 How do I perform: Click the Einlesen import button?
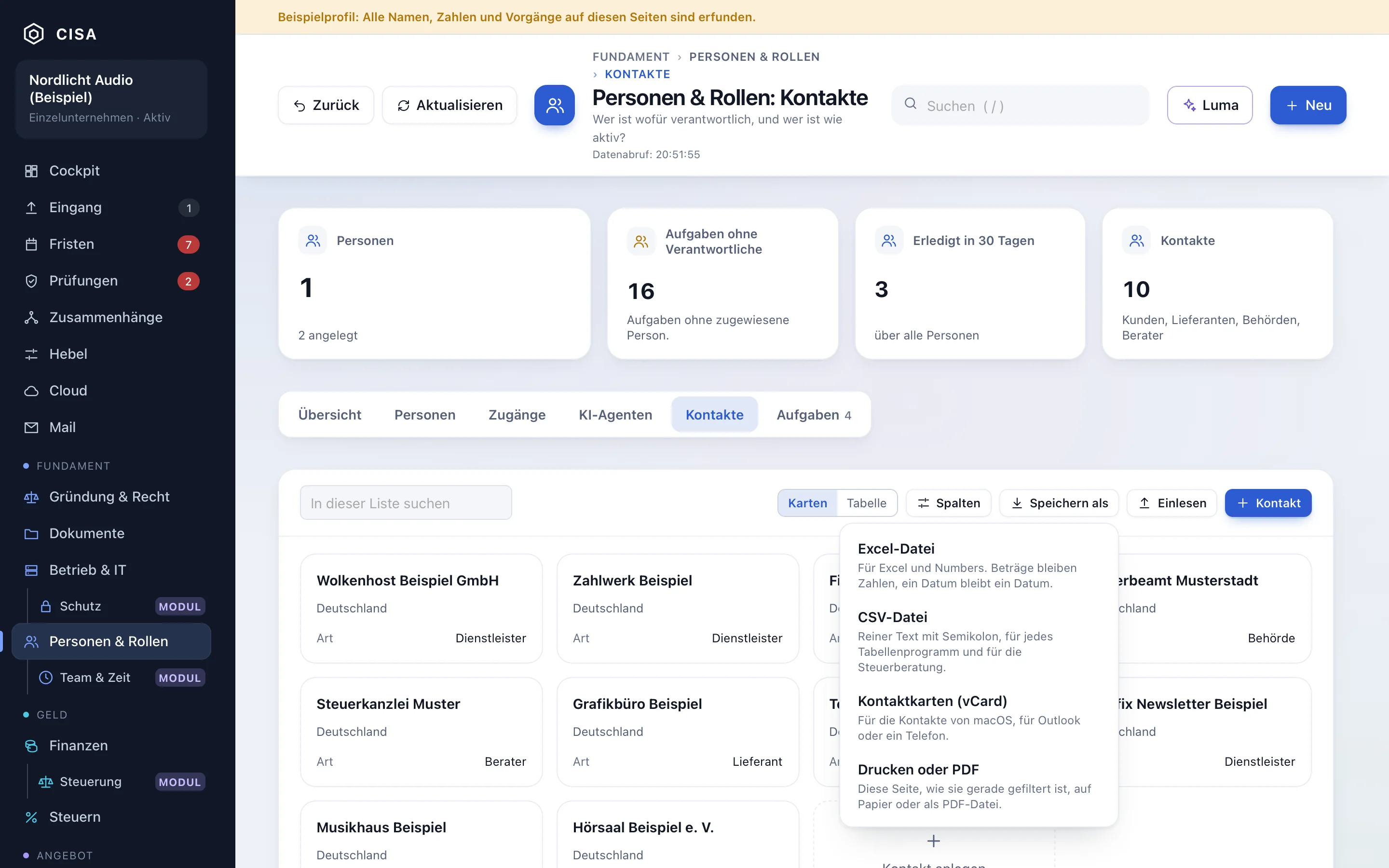pos(1171,503)
